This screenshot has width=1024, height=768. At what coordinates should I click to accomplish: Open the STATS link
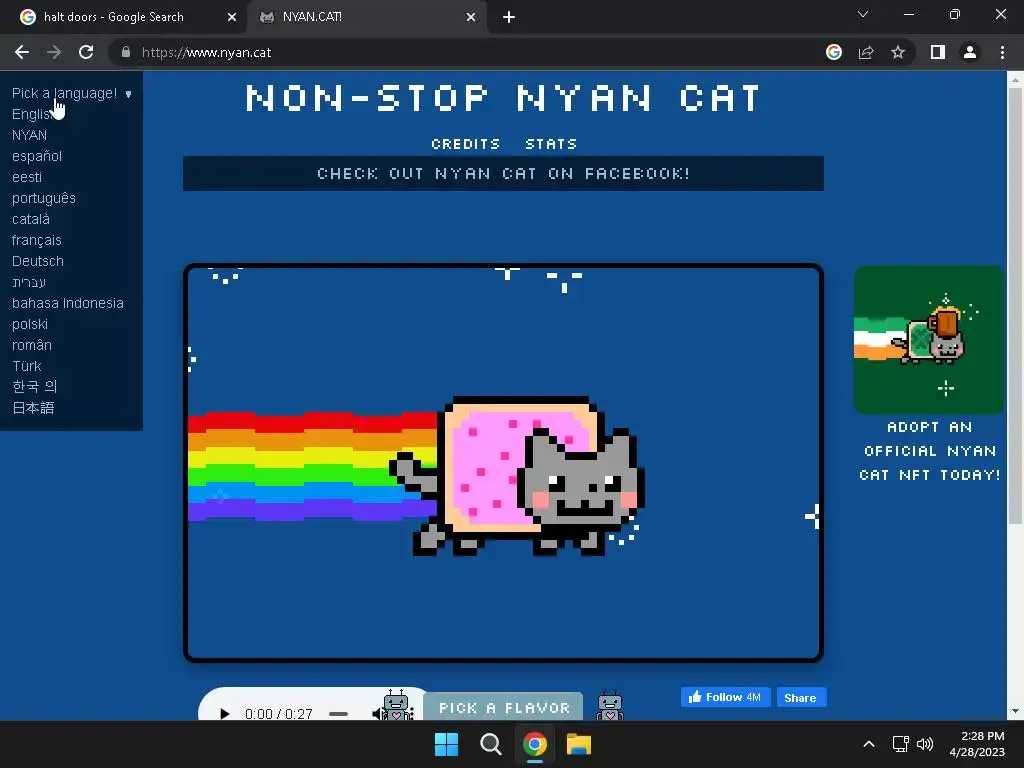(x=551, y=144)
